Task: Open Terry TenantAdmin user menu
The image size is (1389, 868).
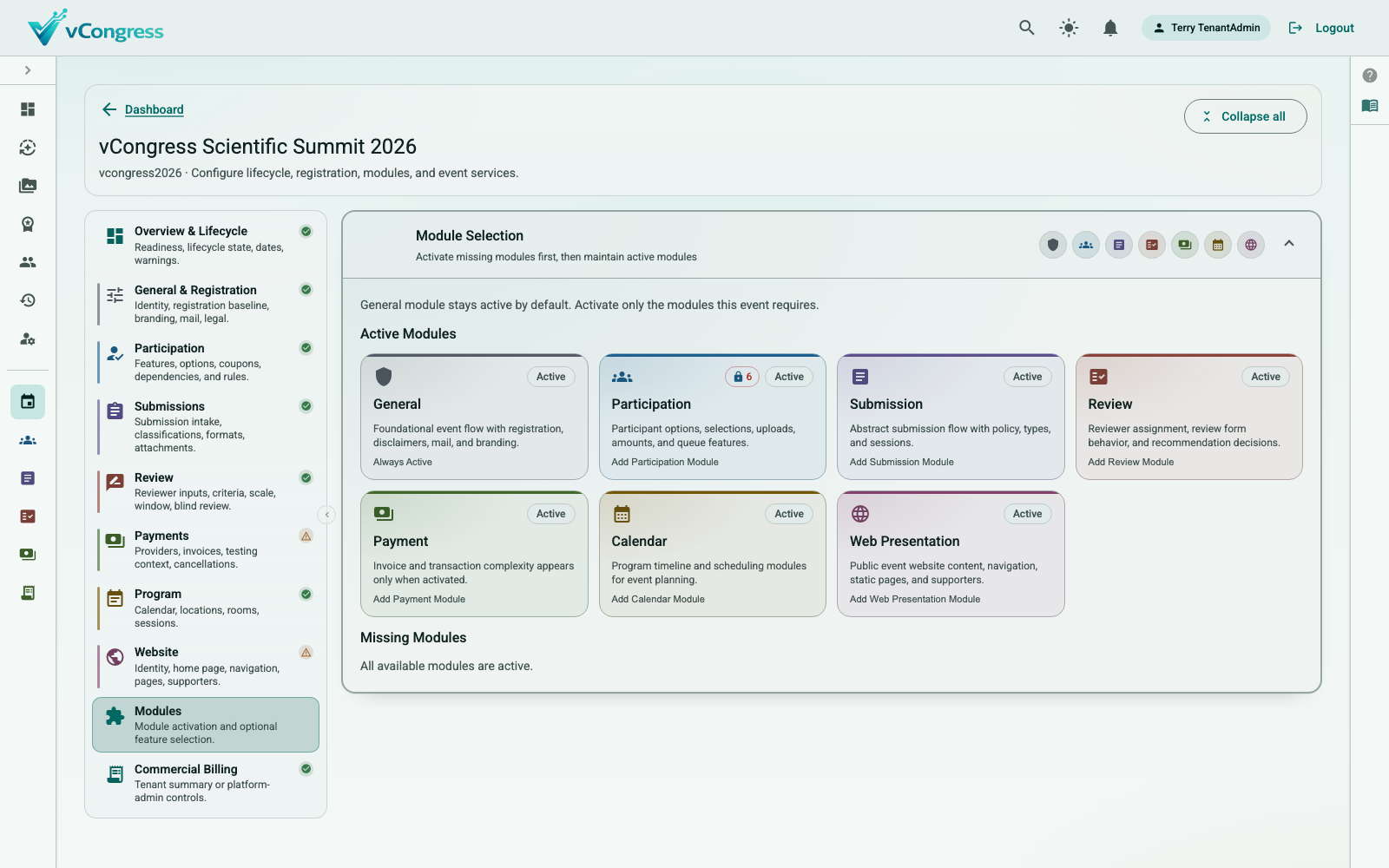Action: 1206,28
